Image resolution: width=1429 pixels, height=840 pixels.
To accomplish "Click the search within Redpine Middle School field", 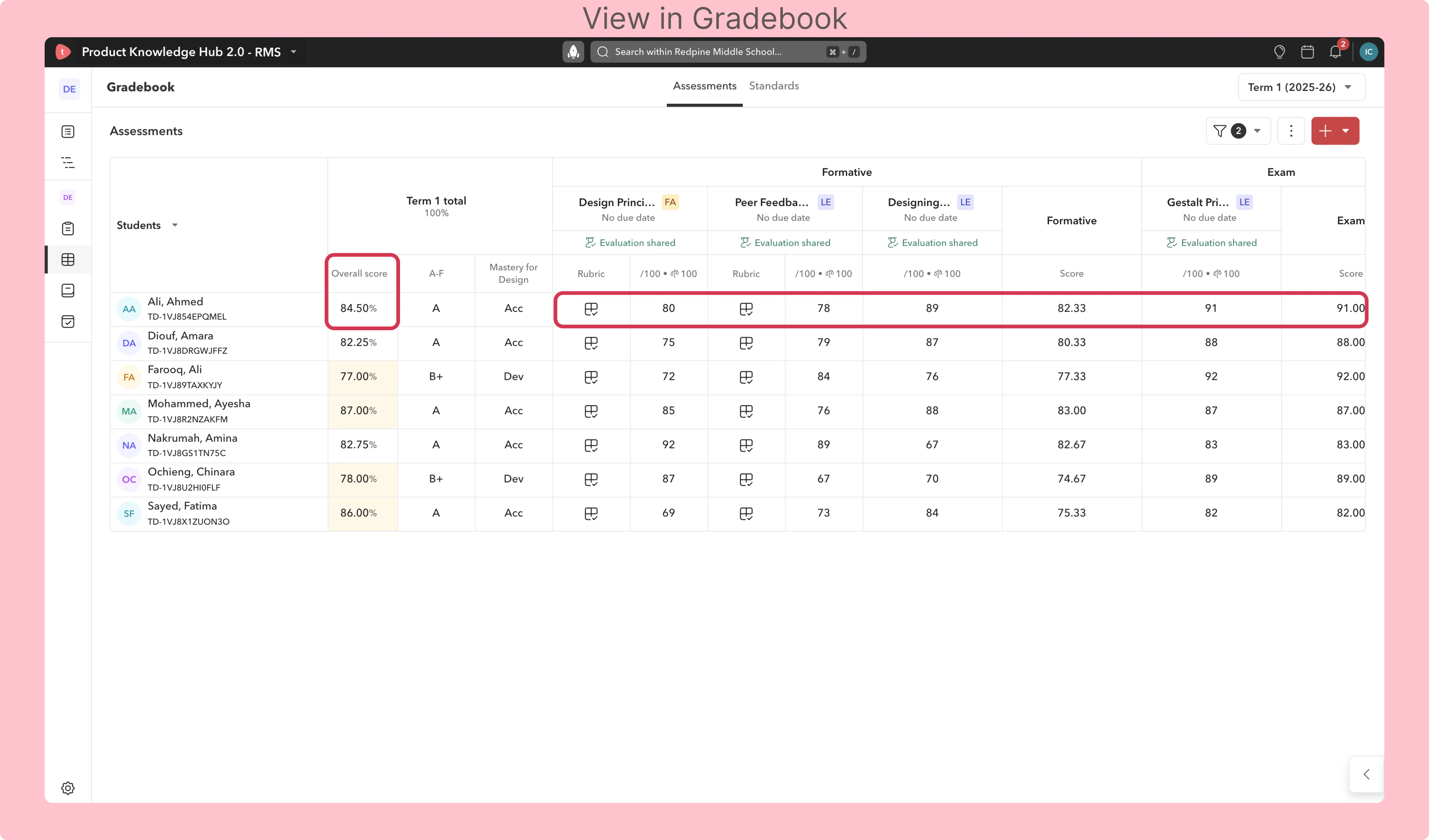I will tap(728, 52).
